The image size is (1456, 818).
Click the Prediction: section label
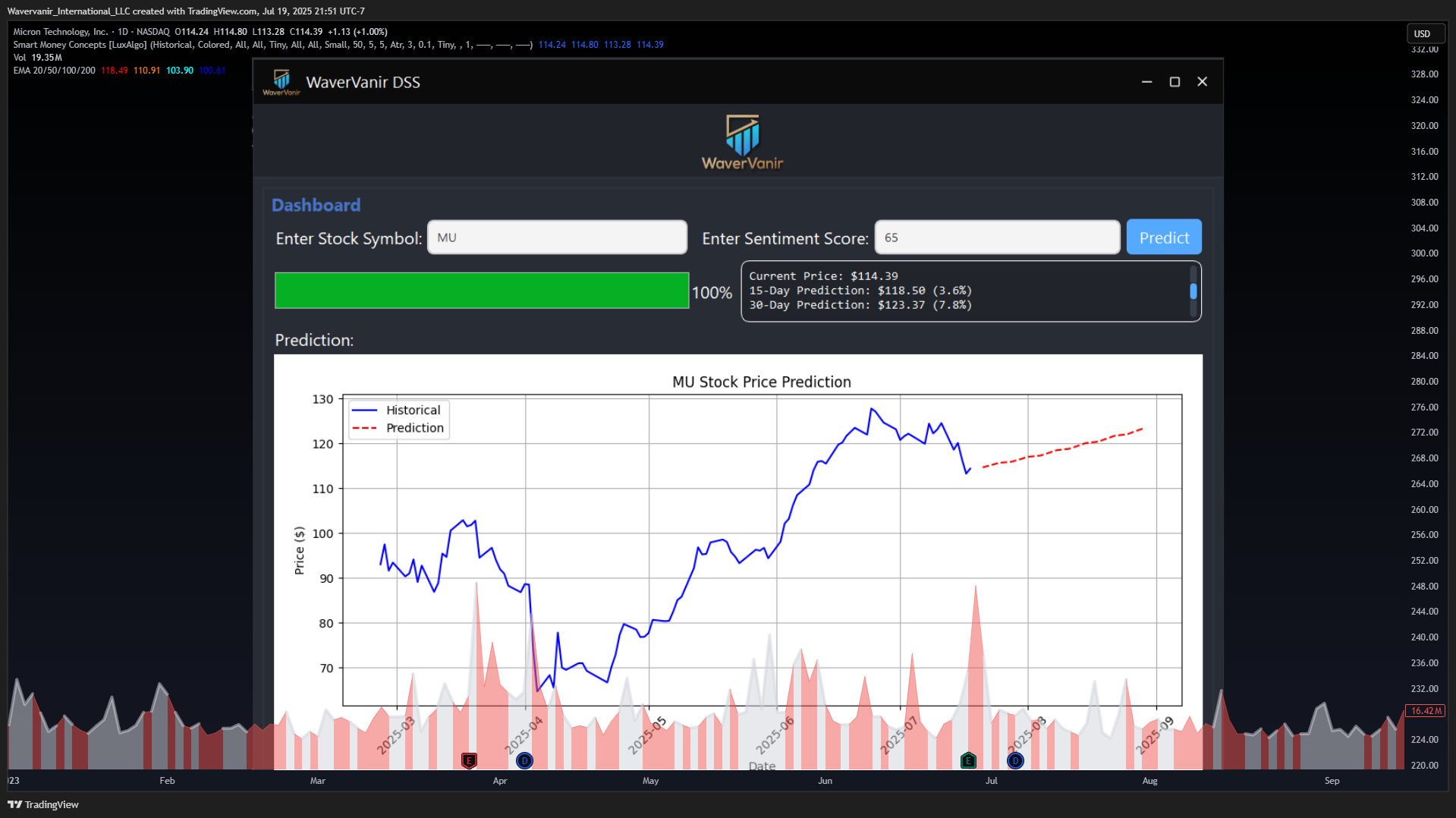tap(314, 340)
